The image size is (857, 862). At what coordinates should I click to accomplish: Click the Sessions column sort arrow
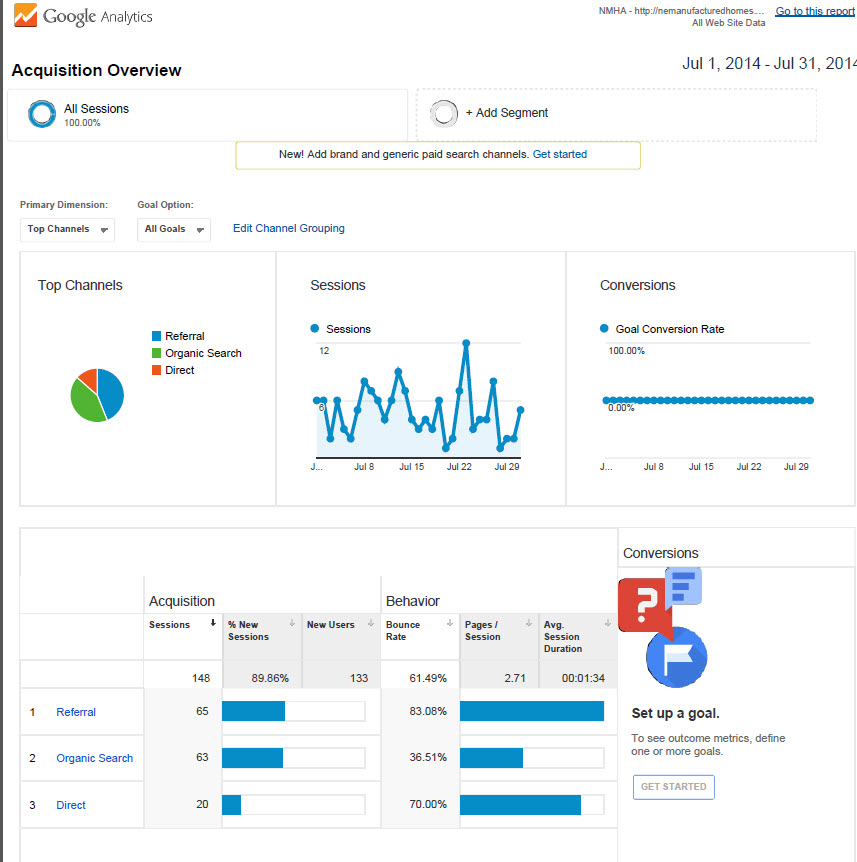pos(213,623)
